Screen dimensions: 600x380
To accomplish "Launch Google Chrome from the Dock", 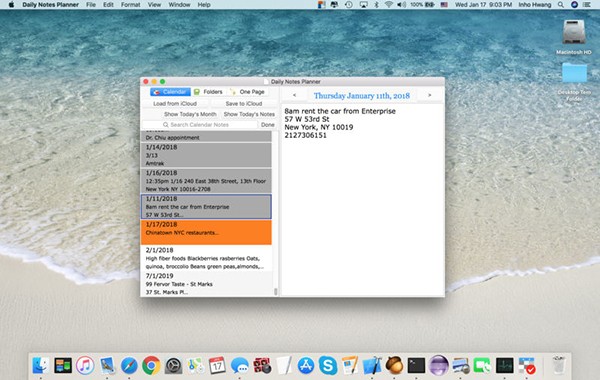I will click(x=152, y=365).
